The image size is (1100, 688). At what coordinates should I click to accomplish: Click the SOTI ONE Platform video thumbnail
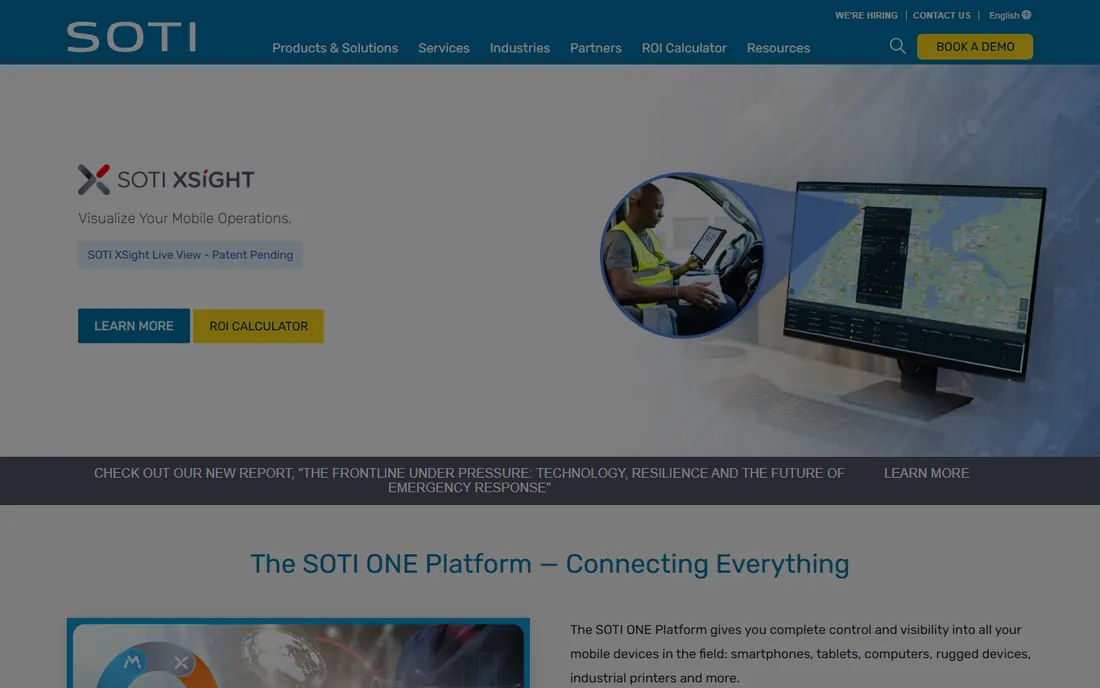(298, 653)
